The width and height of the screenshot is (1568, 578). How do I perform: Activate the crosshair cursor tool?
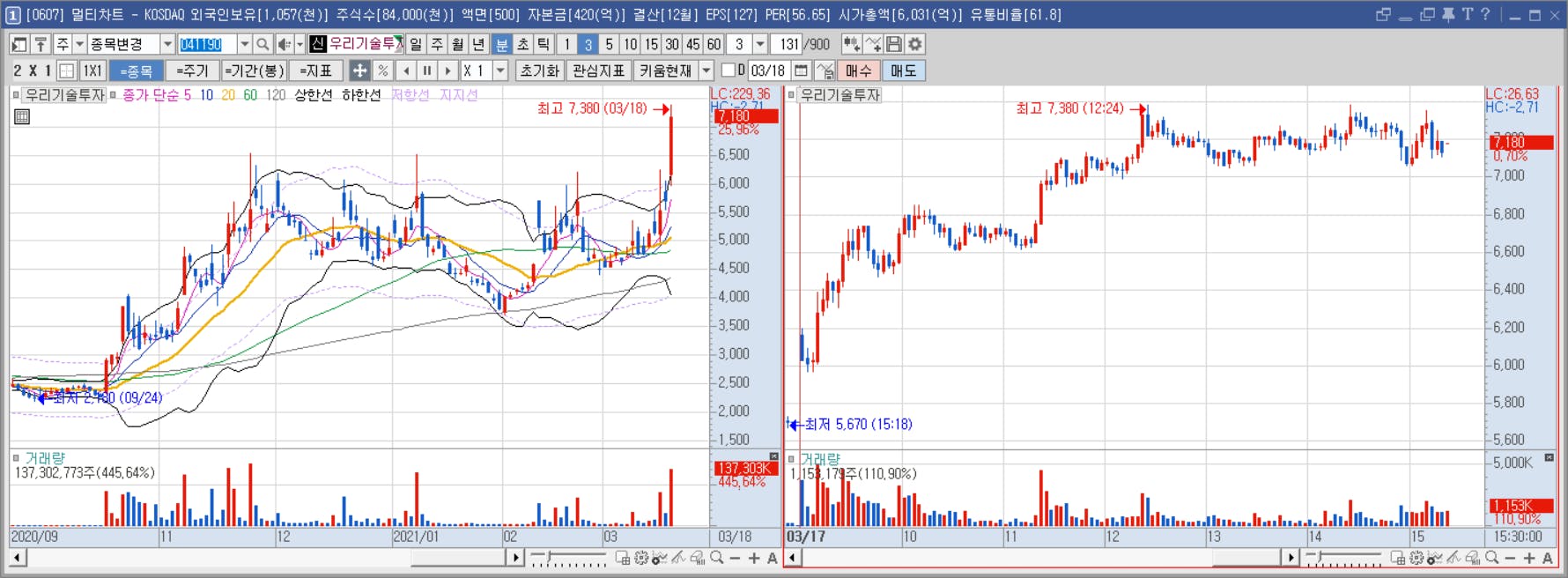(360, 70)
